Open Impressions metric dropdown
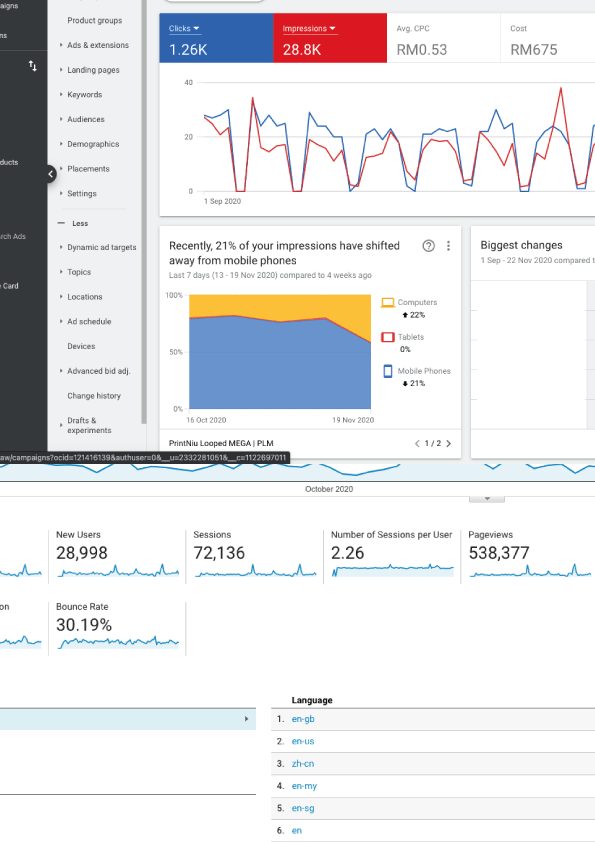 (x=309, y=28)
